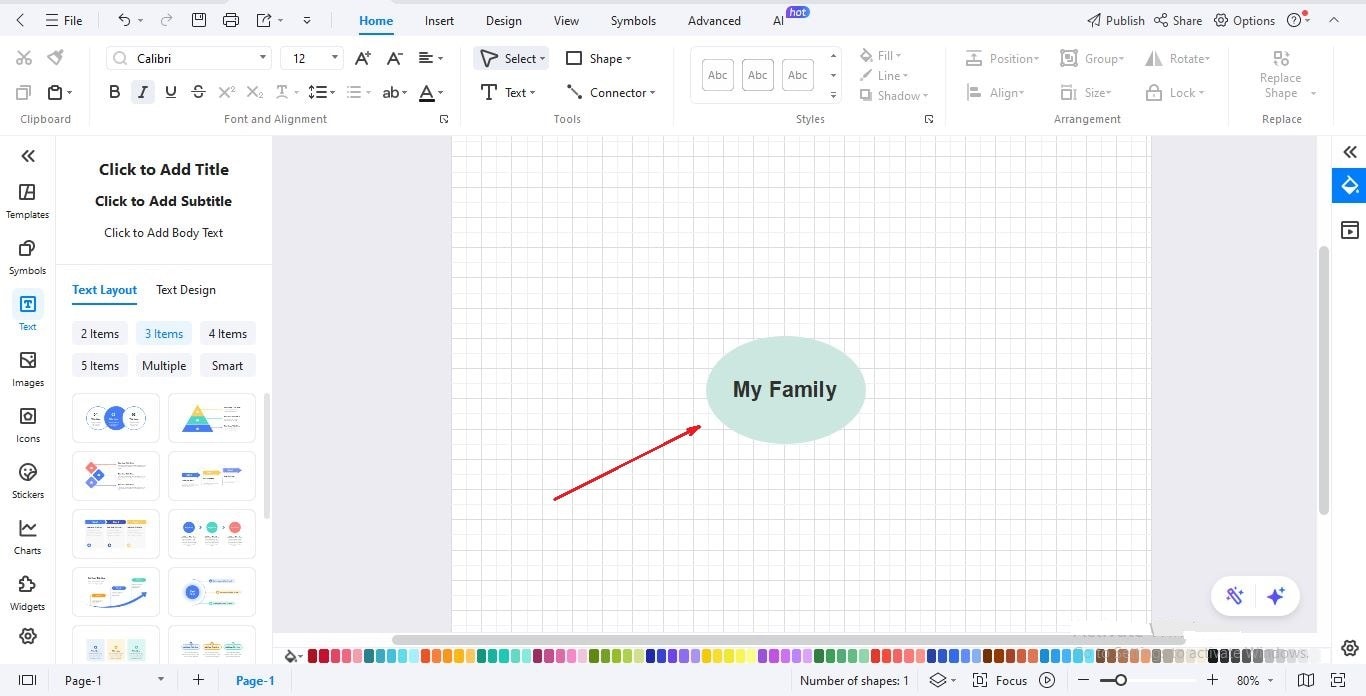Select the My Family ellipse shape
1366x696 pixels.
(786, 390)
